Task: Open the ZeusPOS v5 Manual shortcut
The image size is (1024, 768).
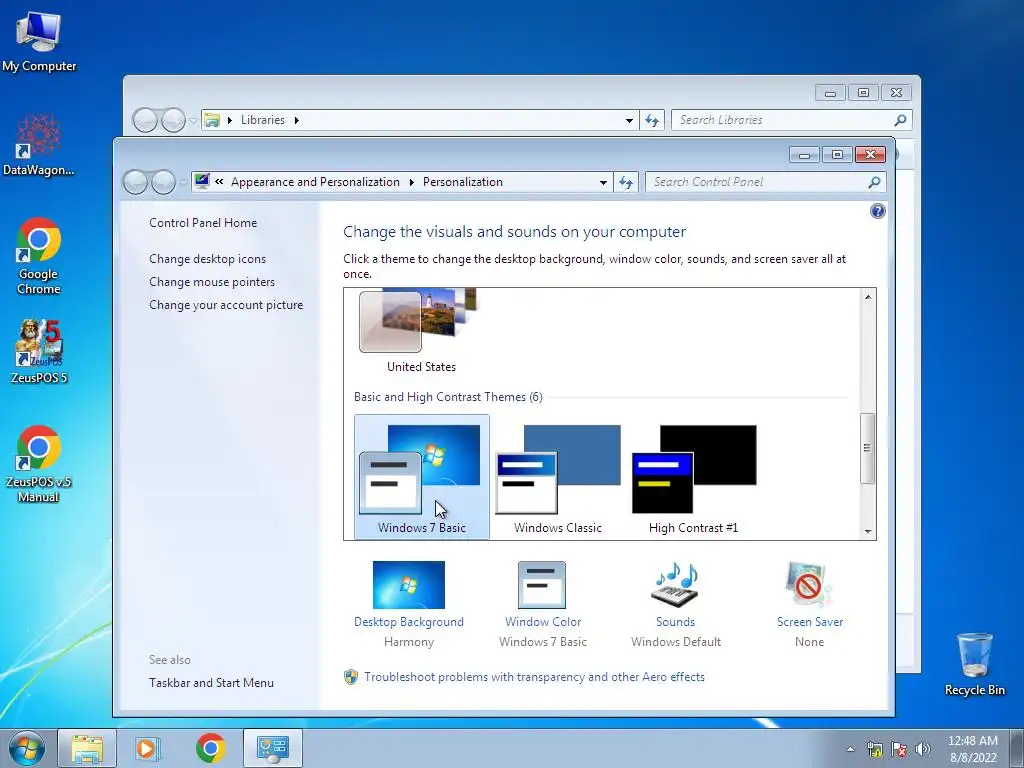Action: [39, 464]
